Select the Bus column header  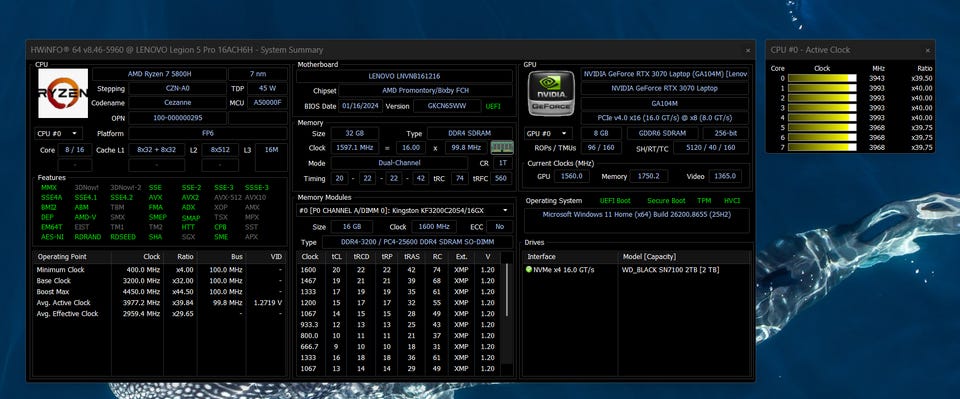click(x=222, y=257)
